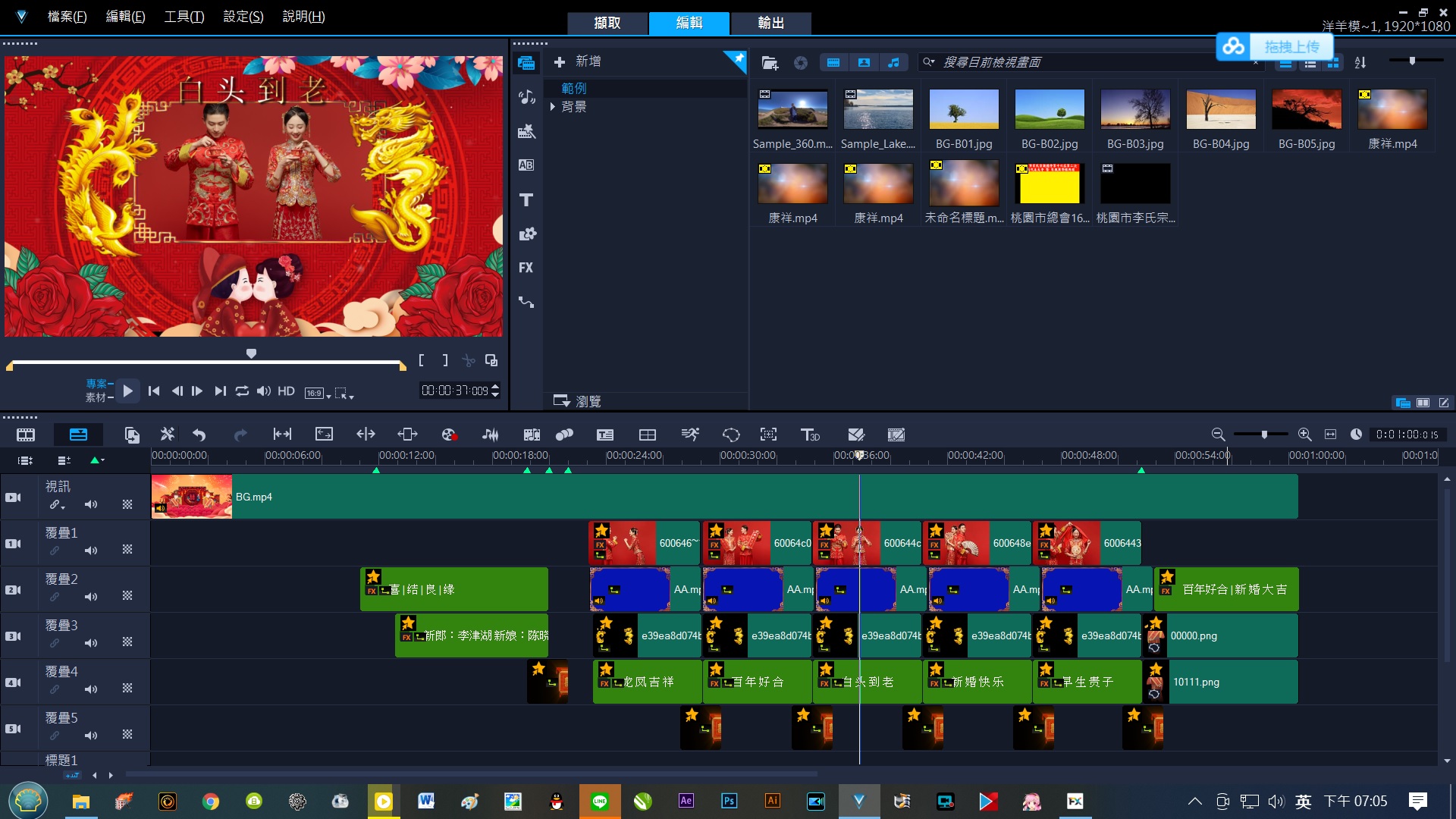Switch to Storyboard view icon

pos(26,435)
